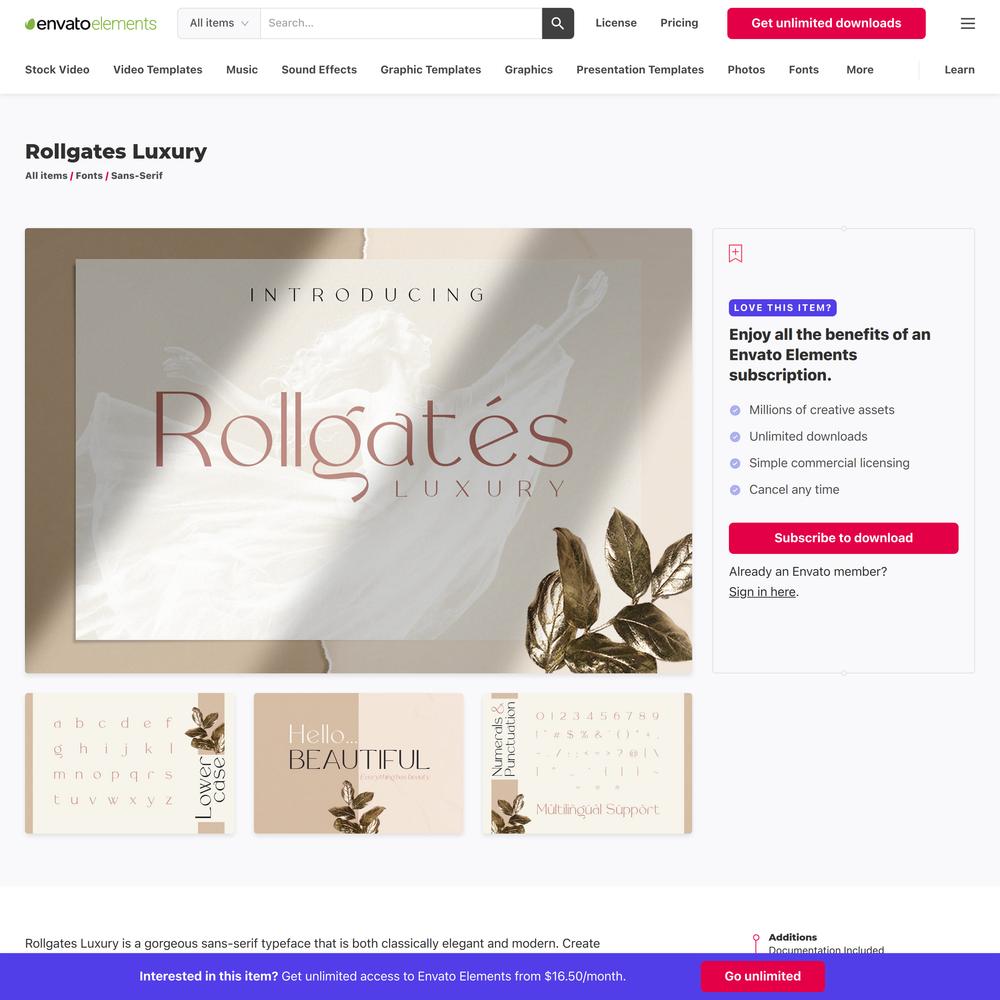Click into the Search input field
Viewport: 1000px width, 1000px height.
click(401, 24)
